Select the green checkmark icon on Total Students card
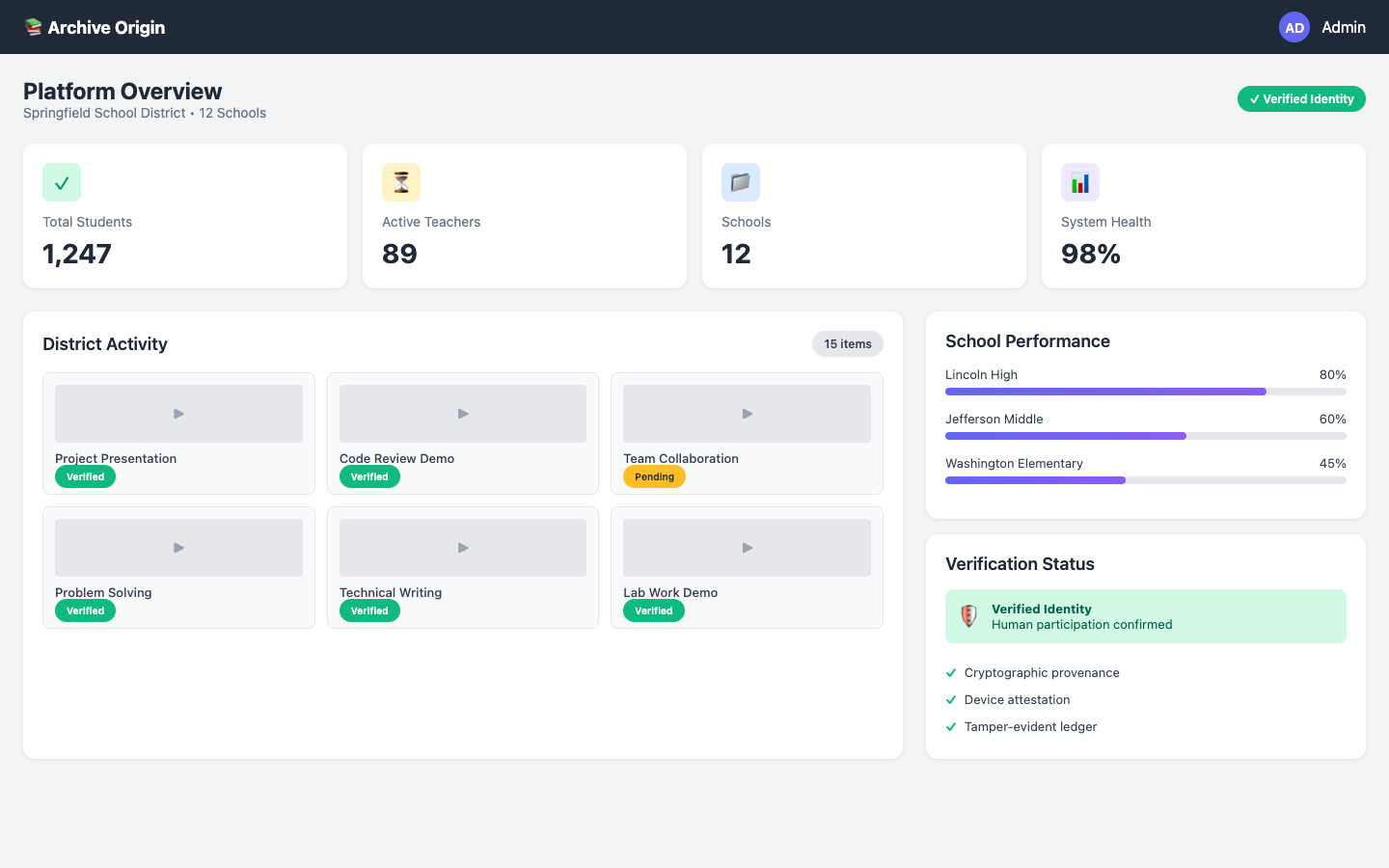This screenshot has width=1389, height=868. coord(62,182)
